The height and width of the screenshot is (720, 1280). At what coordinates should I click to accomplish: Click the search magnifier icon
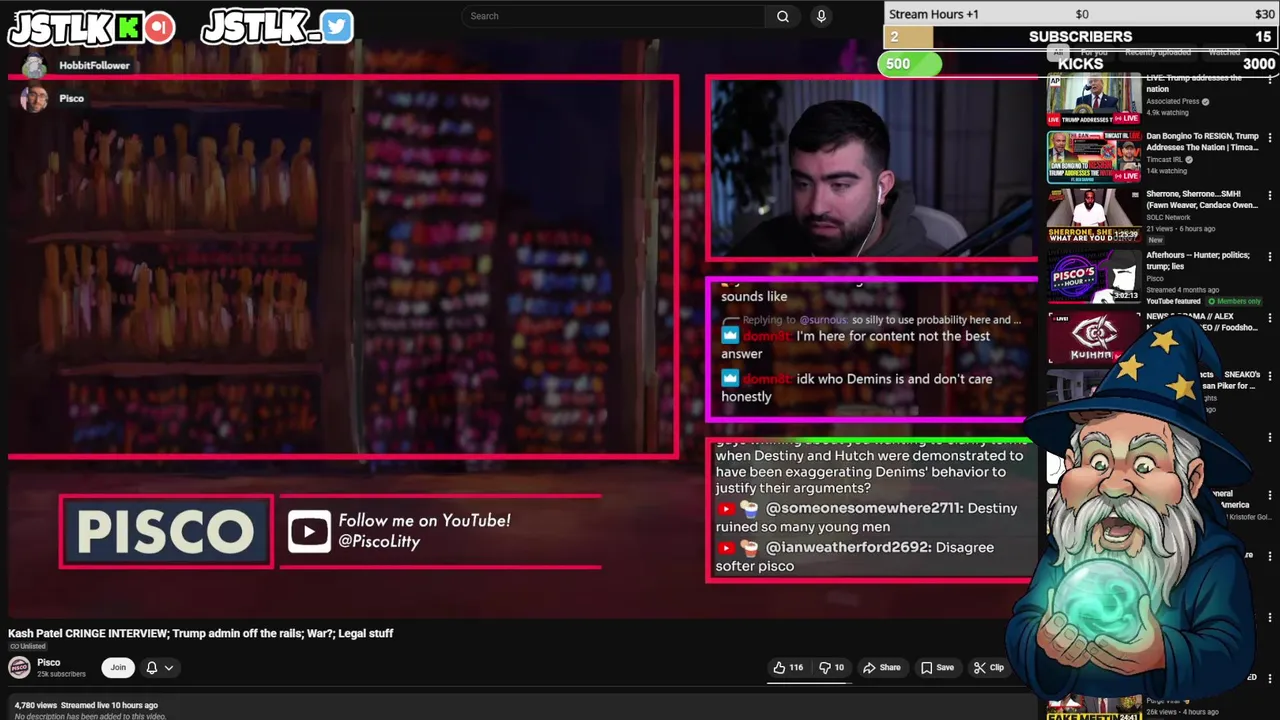[x=783, y=16]
